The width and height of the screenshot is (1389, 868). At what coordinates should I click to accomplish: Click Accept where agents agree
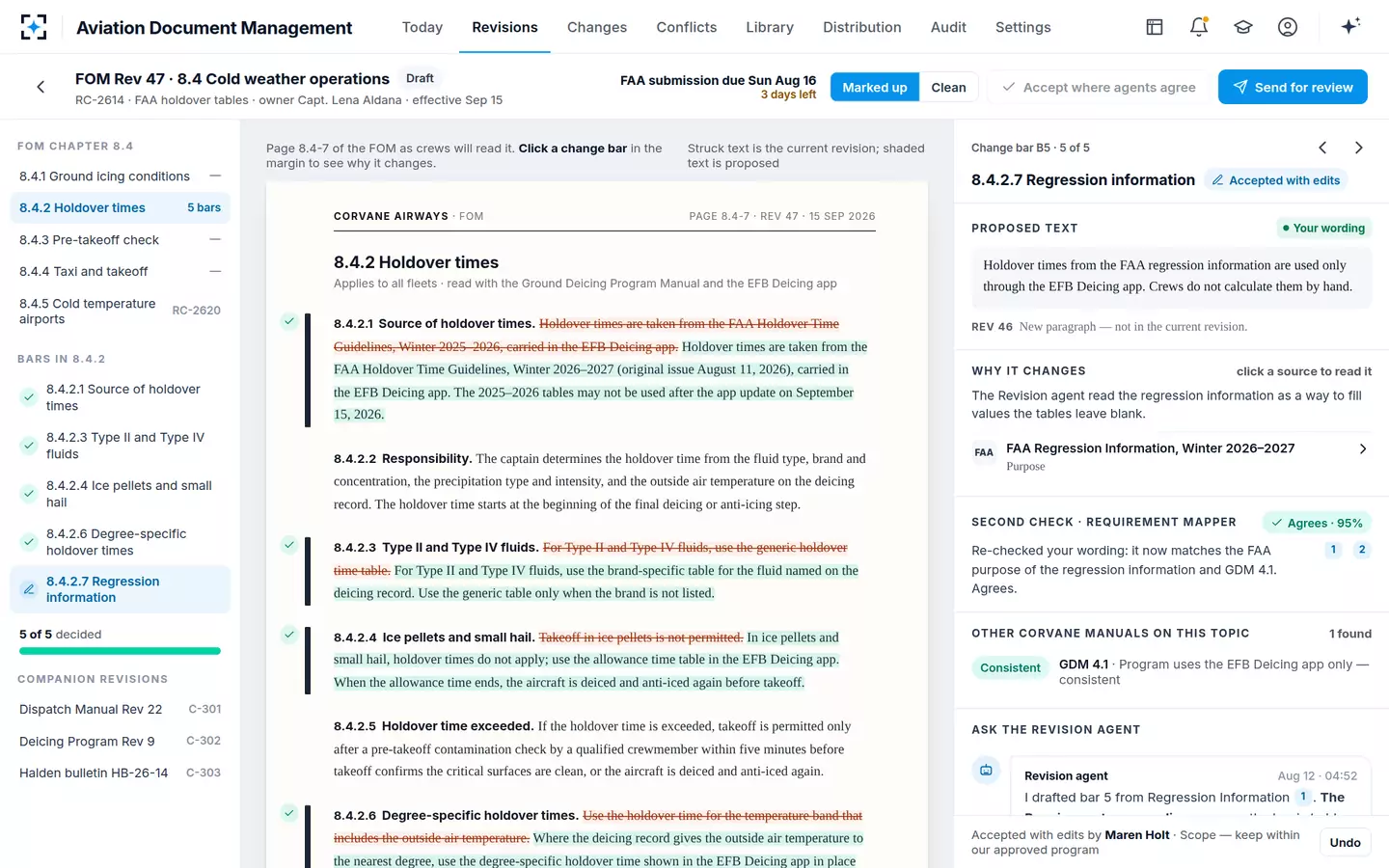[x=1099, y=87]
